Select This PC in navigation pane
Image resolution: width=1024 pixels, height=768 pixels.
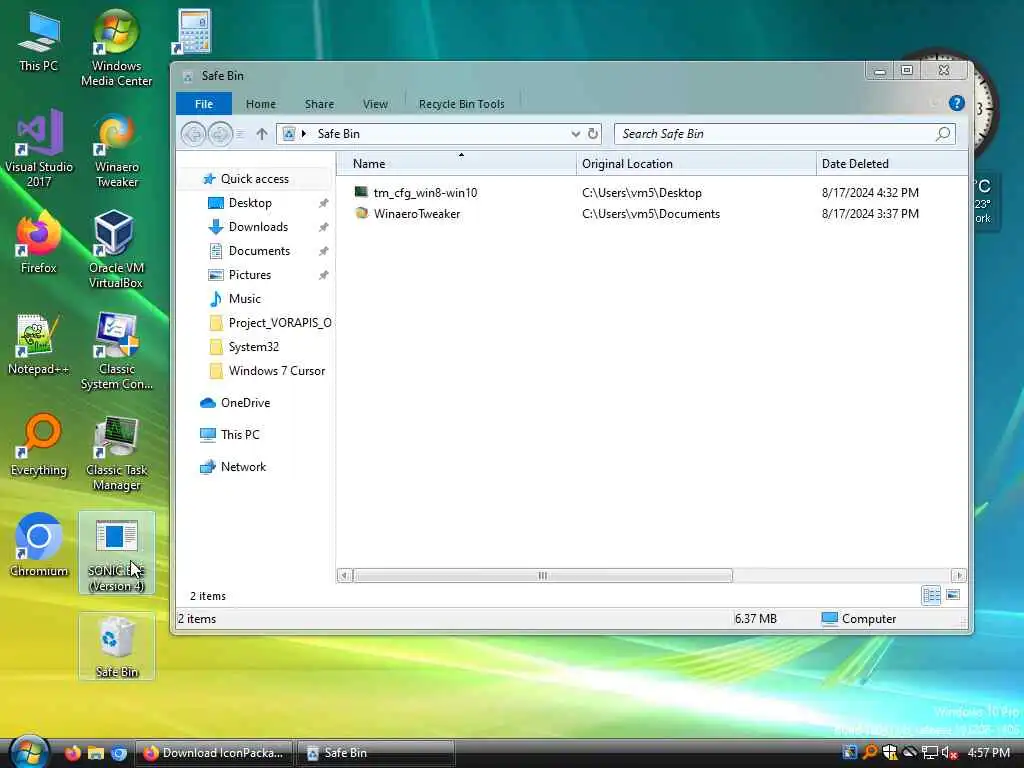coord(240,435)
